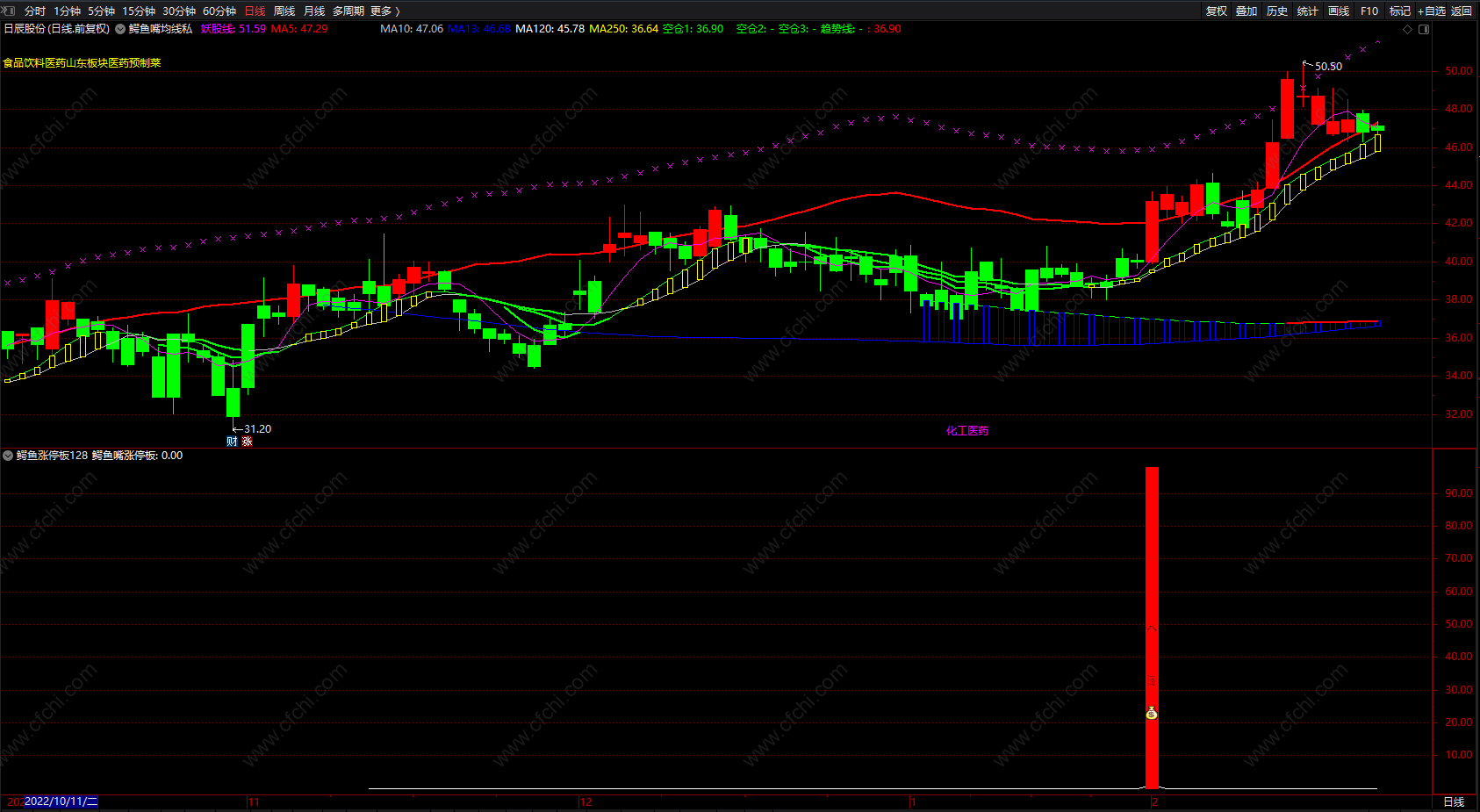The width and height of the screenshot is (1480, 812).
Task: Add stock via +自选 button
Action: click(1432, 11)
